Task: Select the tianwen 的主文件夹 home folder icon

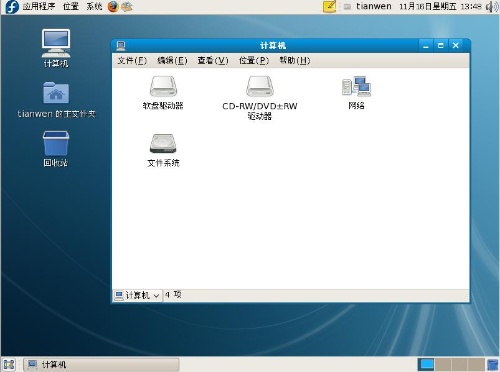Action: coord(56,93)
